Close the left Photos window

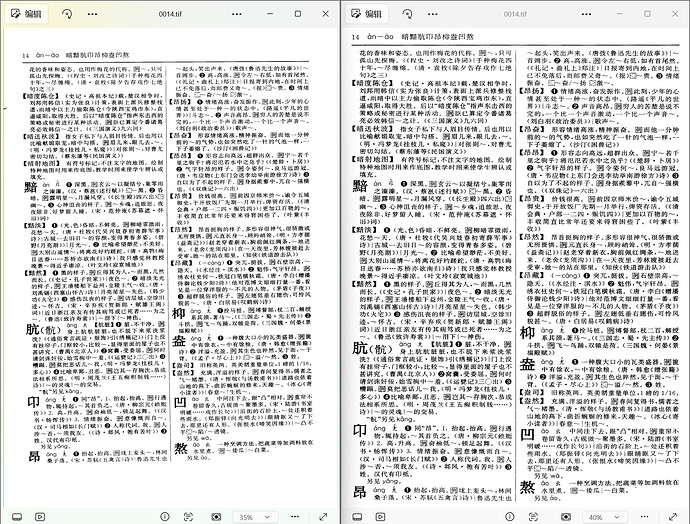point(326,14)
